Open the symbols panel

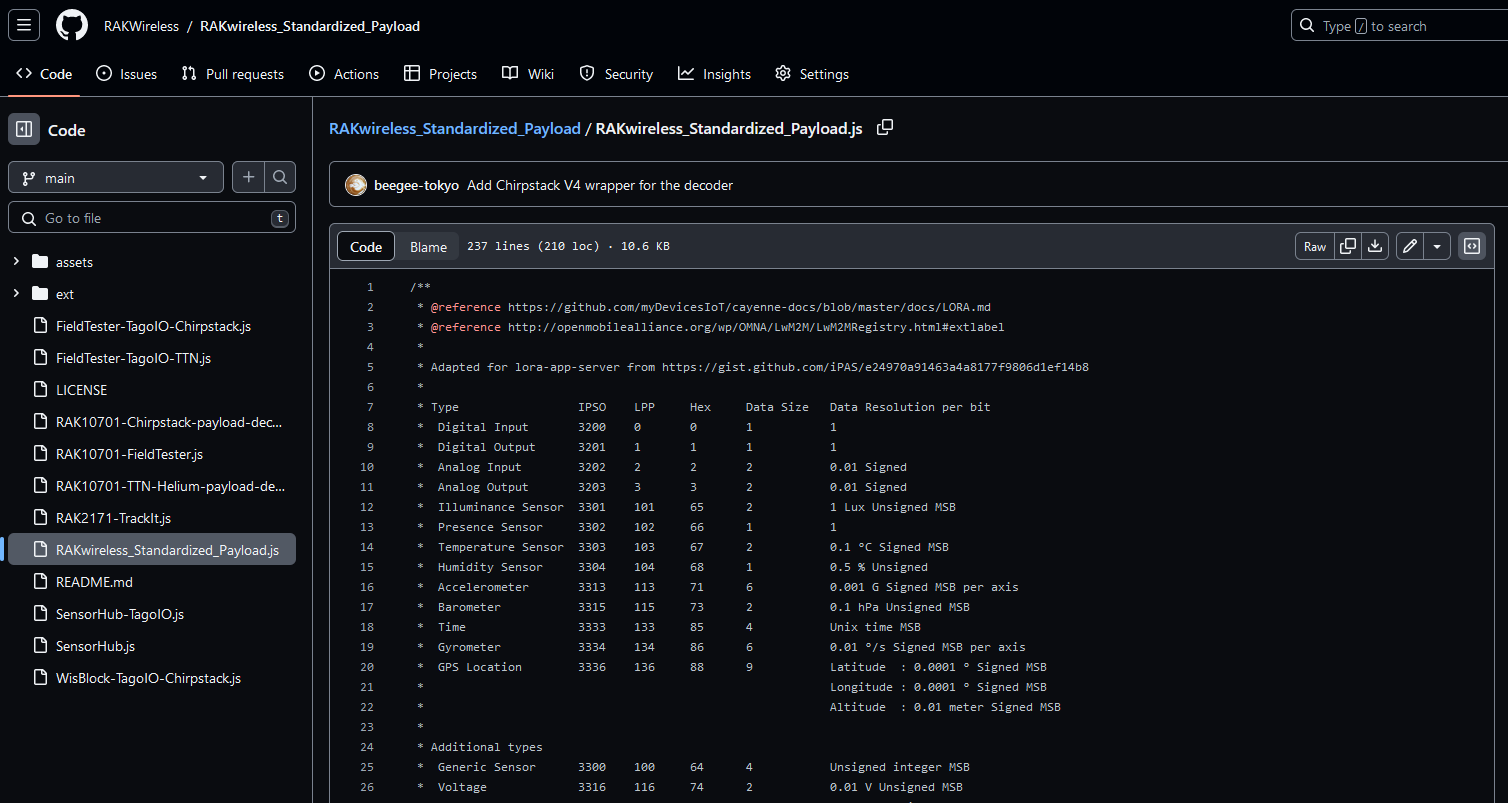(1472, 246)
